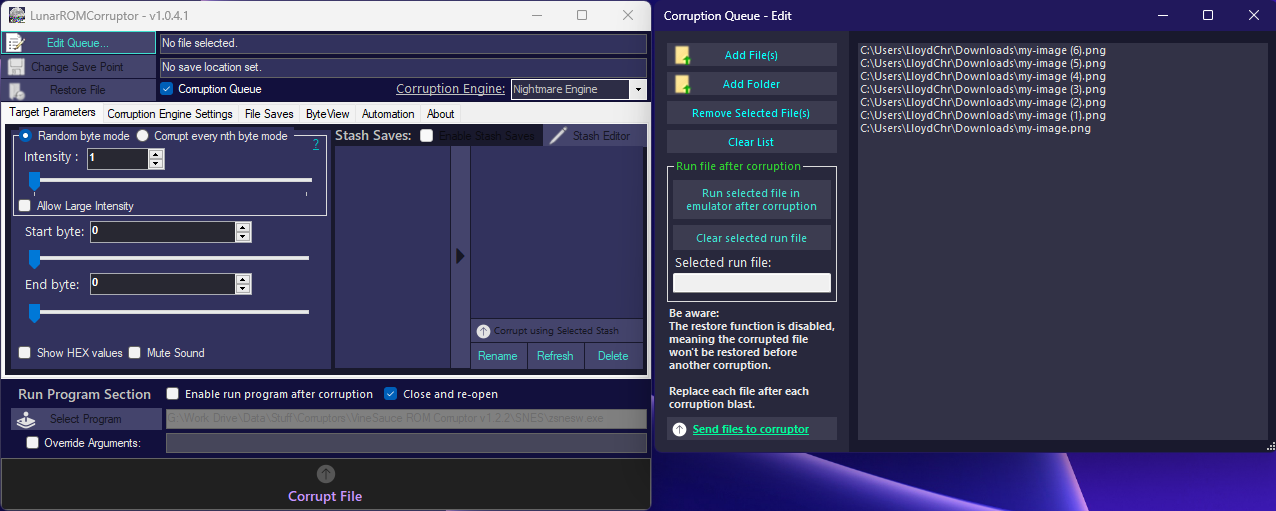Enable Override Arguments checkbox
1276x511 pixels.
click(x=33, y=443)
